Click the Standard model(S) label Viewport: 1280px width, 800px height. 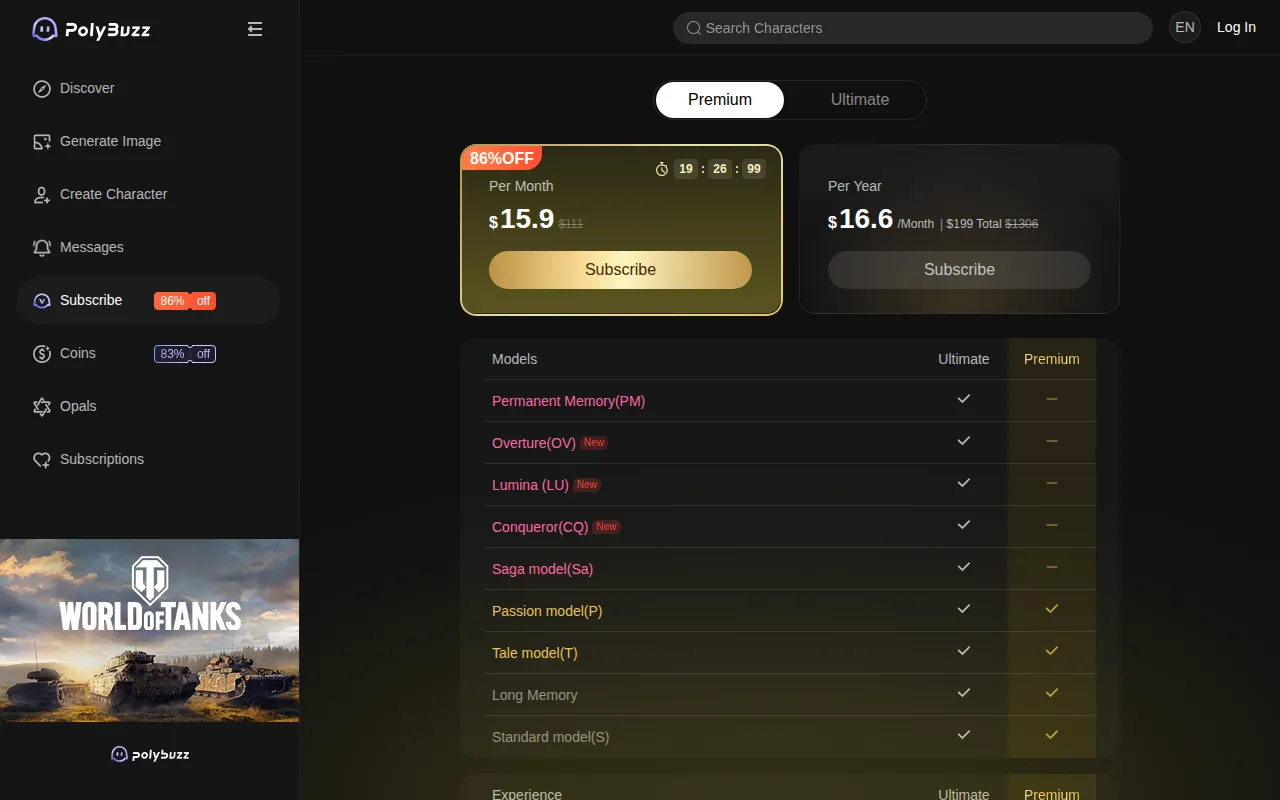[x=551, y=737]
